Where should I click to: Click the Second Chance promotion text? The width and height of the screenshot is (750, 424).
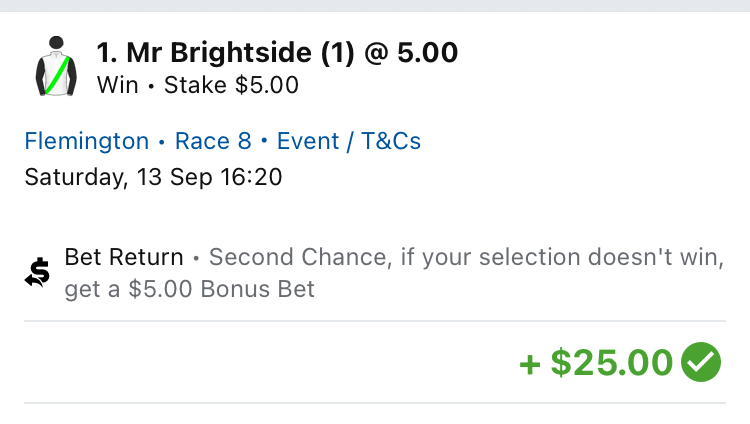click(x=299, y=257)
